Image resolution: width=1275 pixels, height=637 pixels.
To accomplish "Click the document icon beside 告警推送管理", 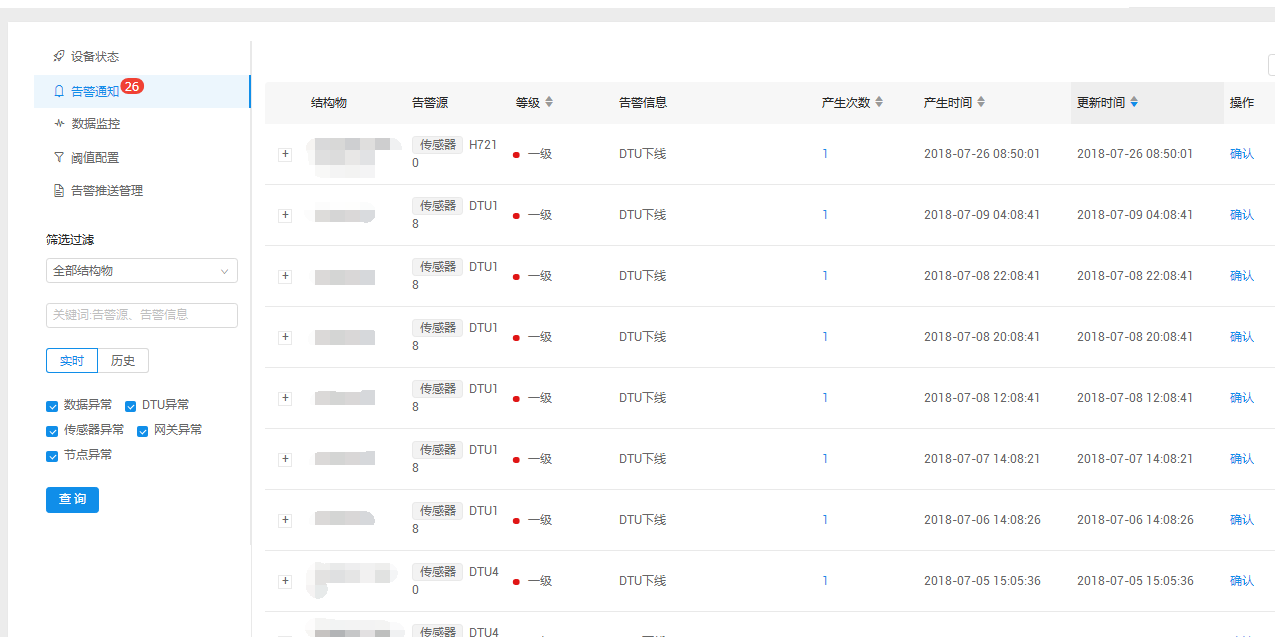I will [x=59, y=190].
